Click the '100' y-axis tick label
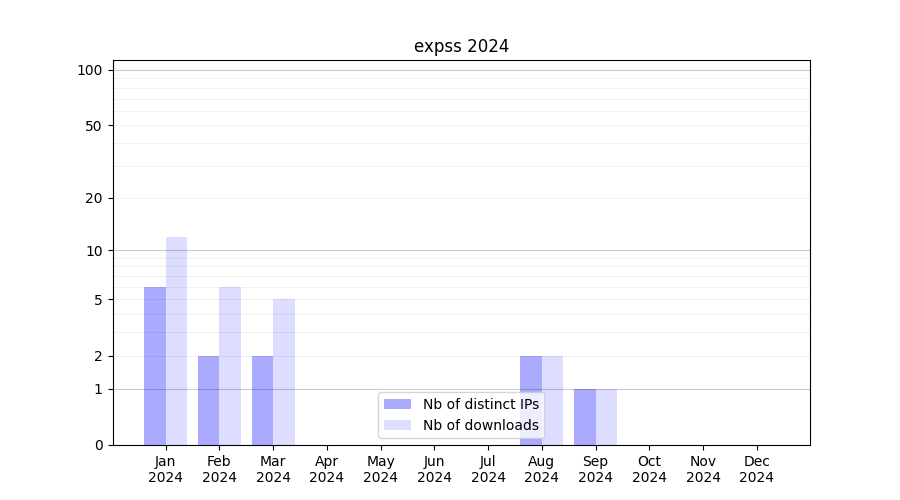The image size is (900, 500). tap(90, 70)
